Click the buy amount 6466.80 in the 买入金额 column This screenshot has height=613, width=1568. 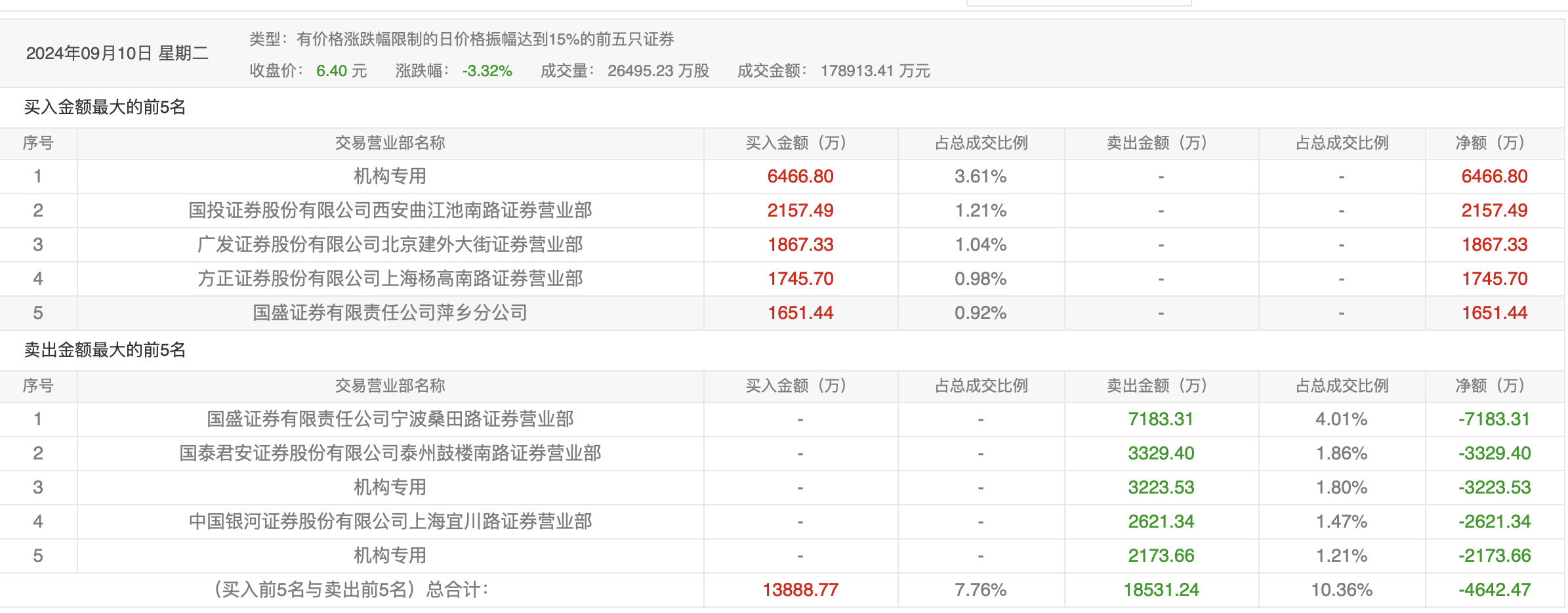[800, 177]
